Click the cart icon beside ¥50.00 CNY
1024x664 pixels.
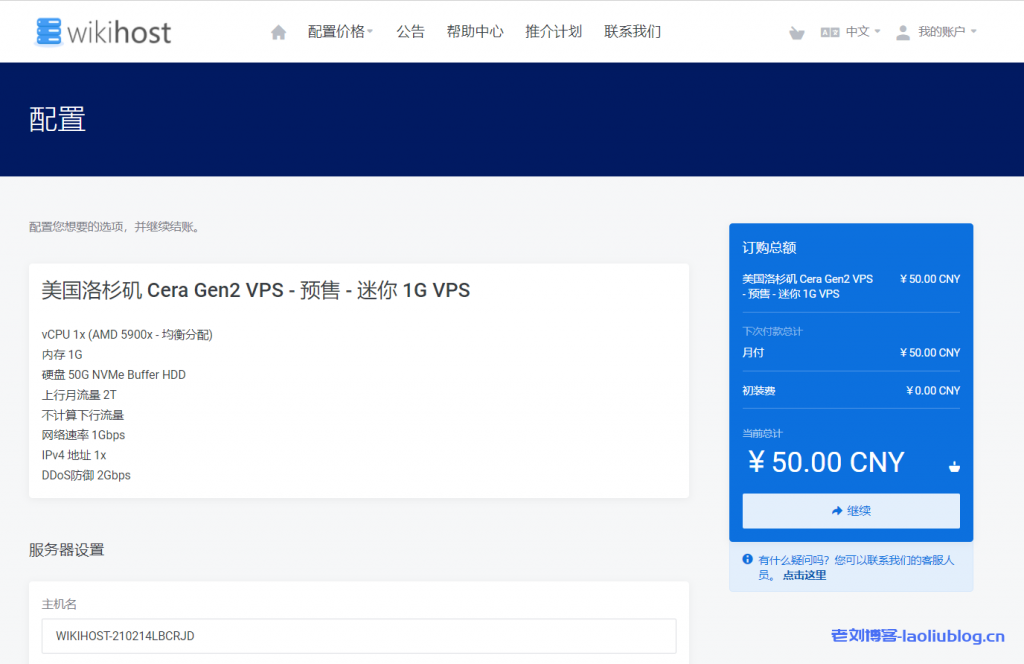click(x=955, y=466)
